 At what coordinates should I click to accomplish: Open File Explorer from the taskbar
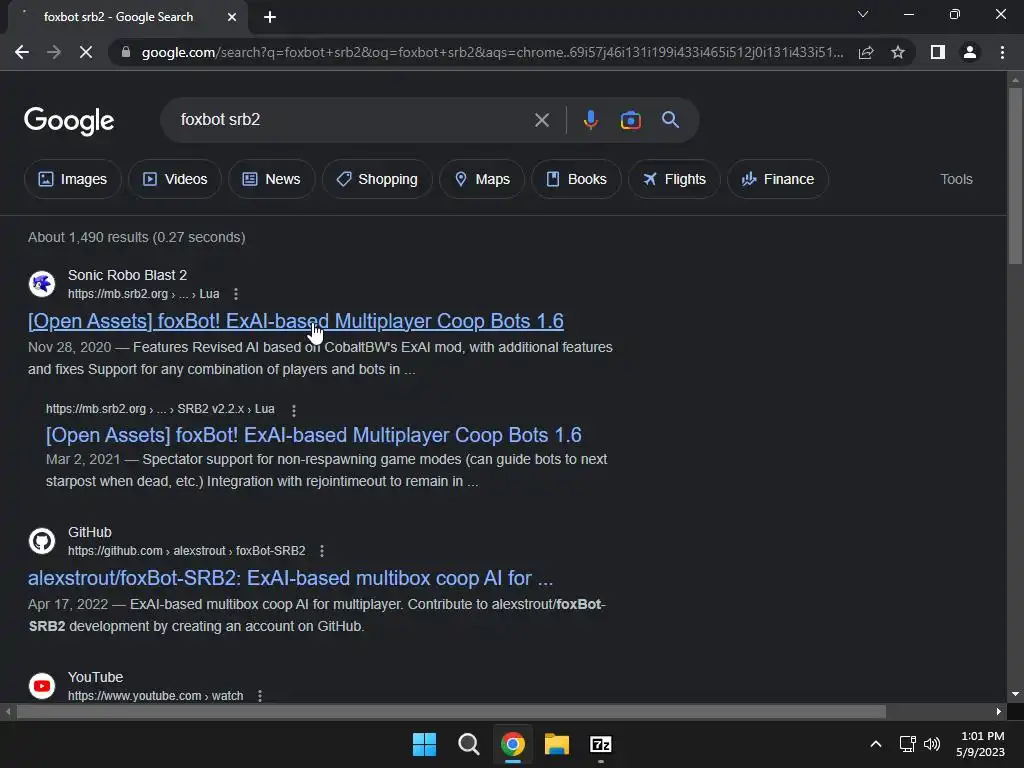coord(556,744)
